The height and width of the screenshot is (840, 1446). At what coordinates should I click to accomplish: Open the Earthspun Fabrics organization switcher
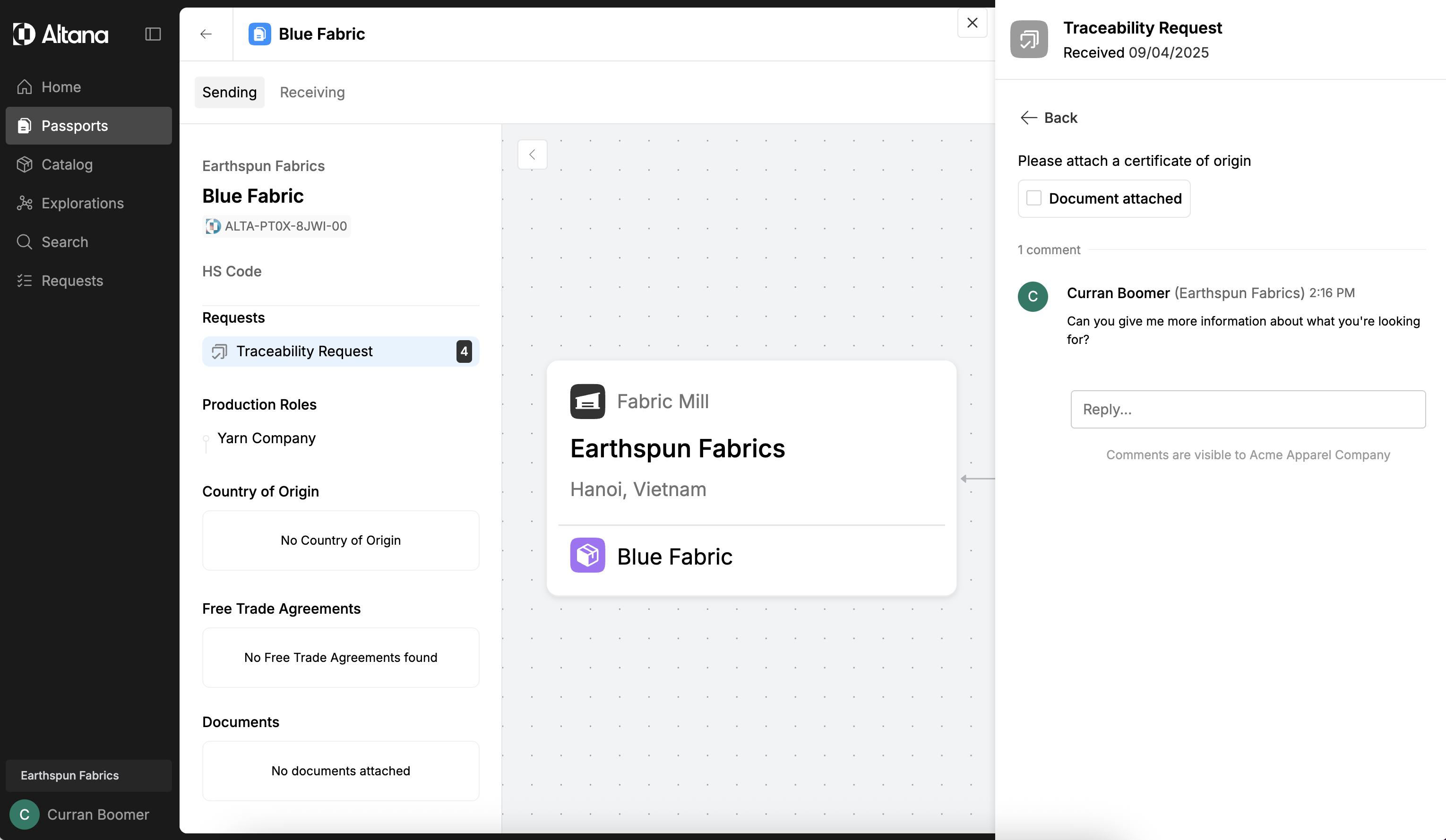click(x=88, y=775)
